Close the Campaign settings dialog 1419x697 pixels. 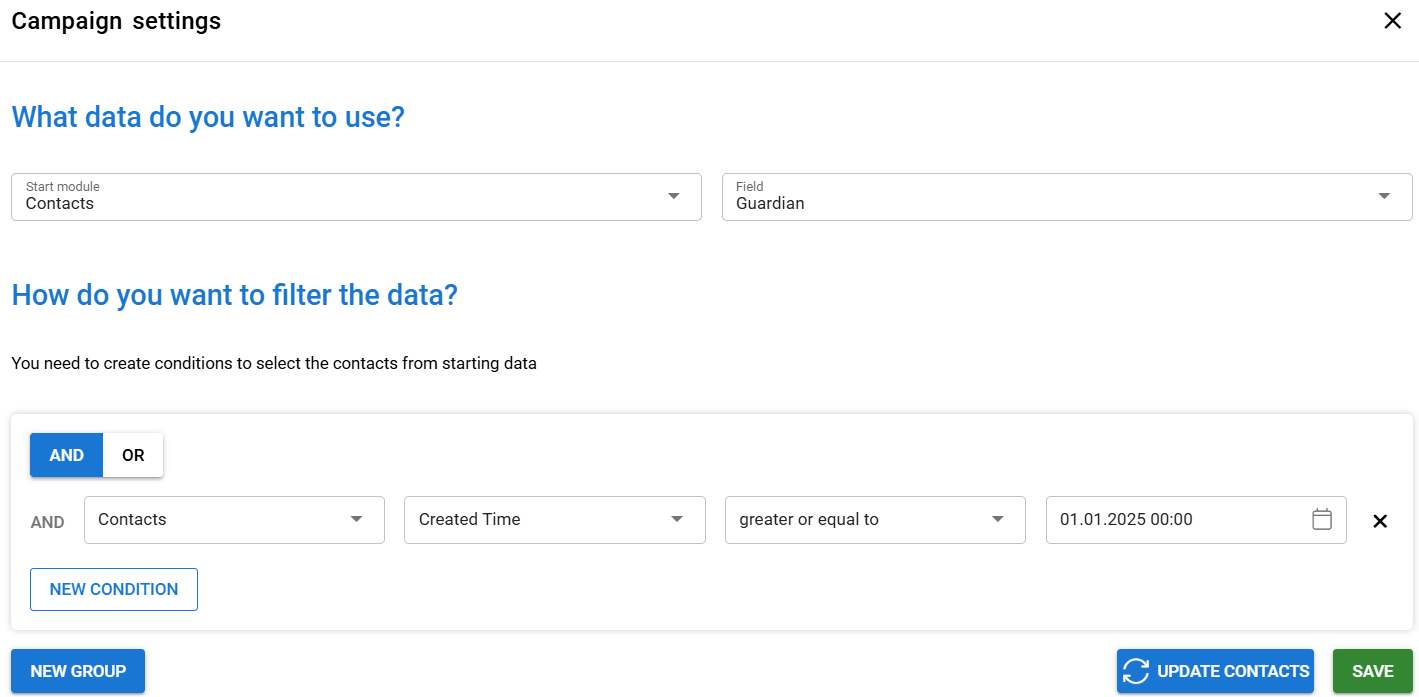pyautogui.click(x=1392, y=21)
